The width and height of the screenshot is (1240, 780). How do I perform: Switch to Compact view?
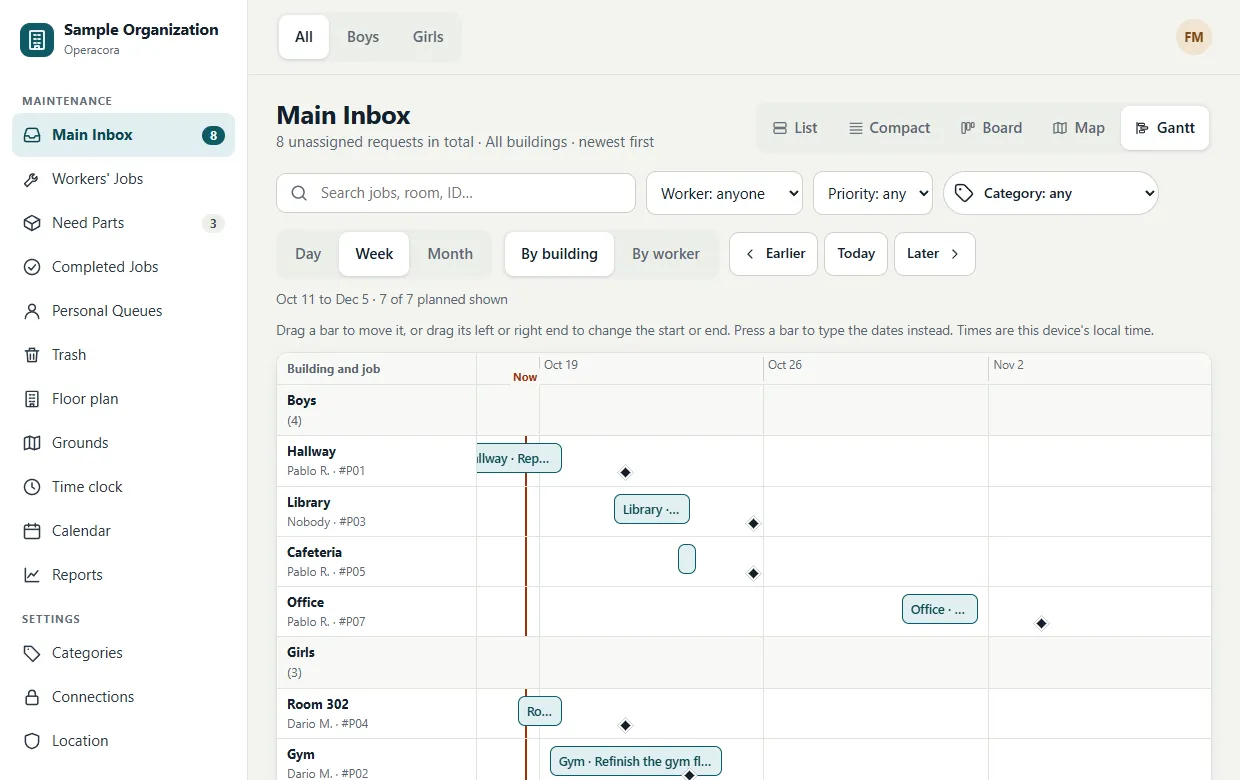pos(889,128)
